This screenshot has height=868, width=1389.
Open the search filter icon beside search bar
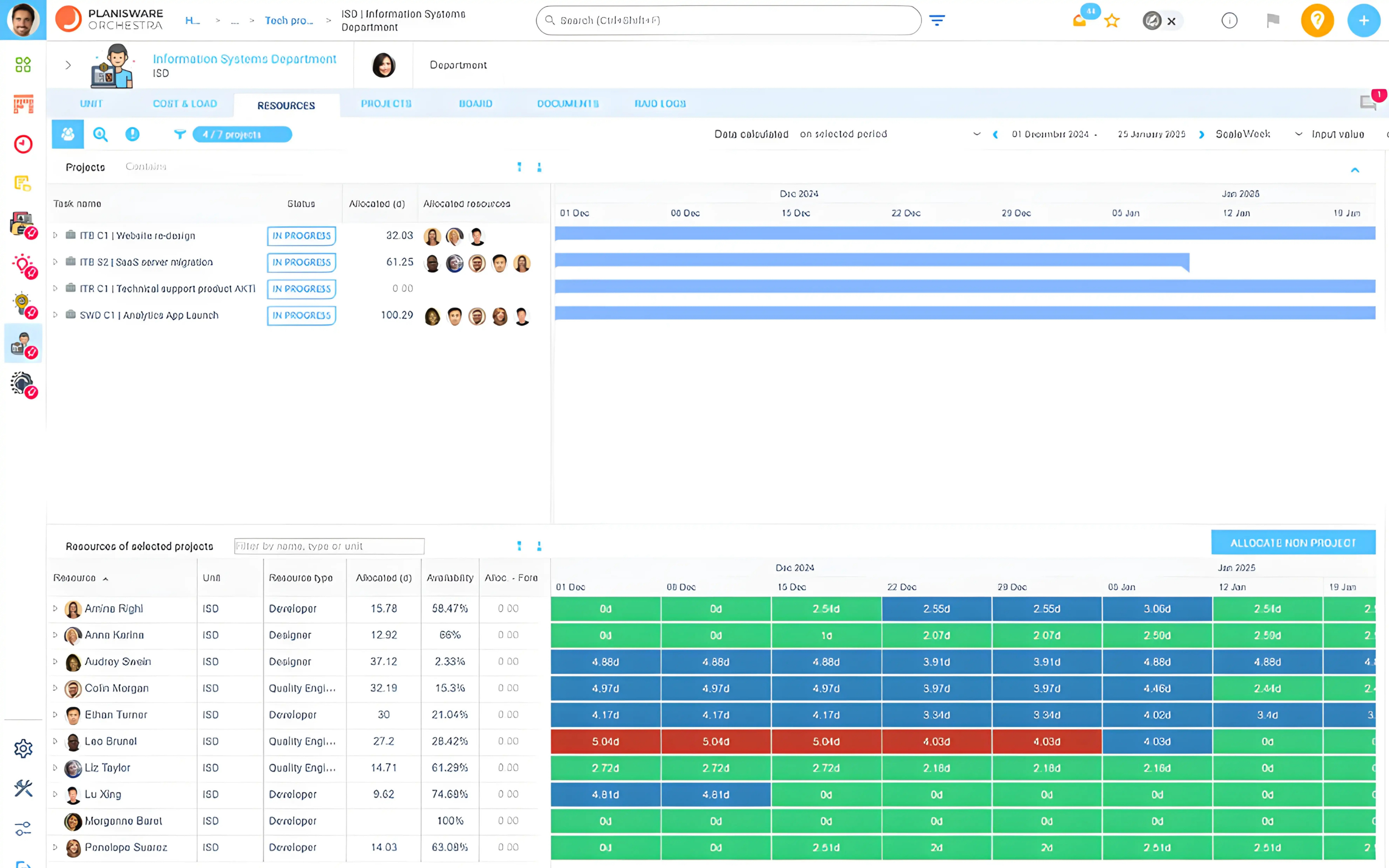937,20
